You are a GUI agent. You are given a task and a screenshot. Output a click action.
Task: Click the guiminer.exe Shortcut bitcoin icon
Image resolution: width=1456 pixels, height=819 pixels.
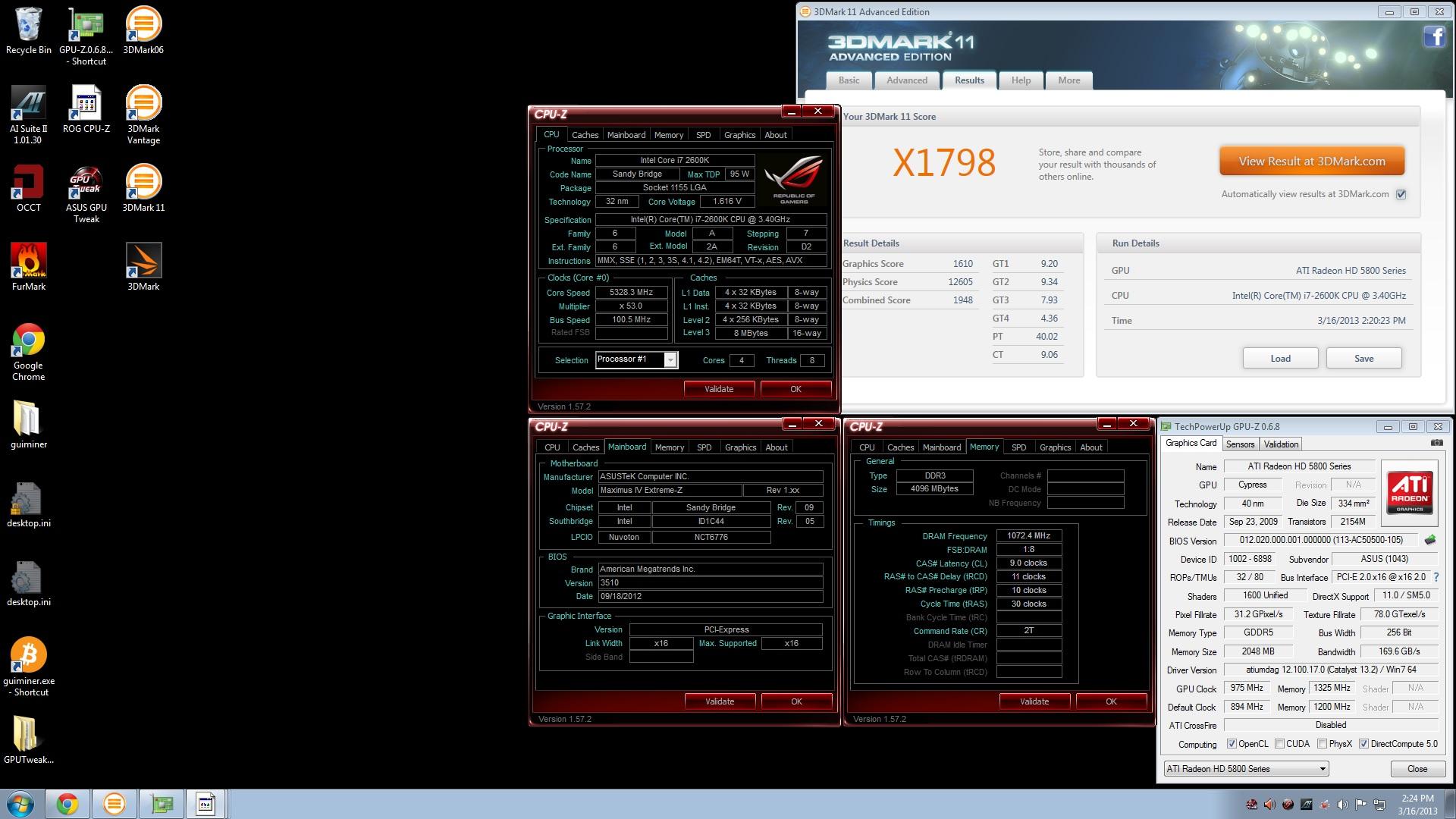29,667
